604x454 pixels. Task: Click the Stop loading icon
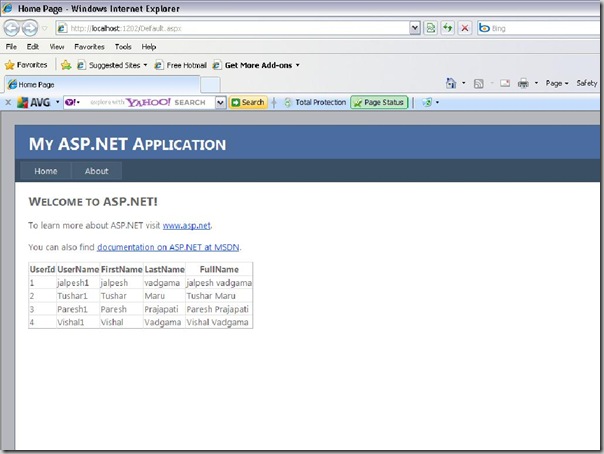[x=464, y=29]
